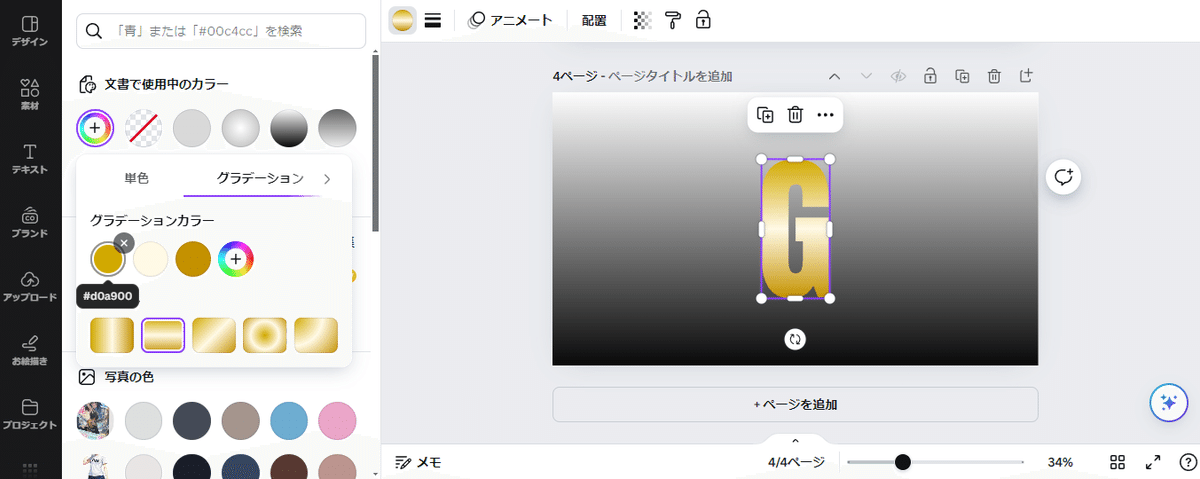Viewport: 1200px width, 479px height.
Task: Add a comment with the speech bubble icon
Action: [1063, 177]
